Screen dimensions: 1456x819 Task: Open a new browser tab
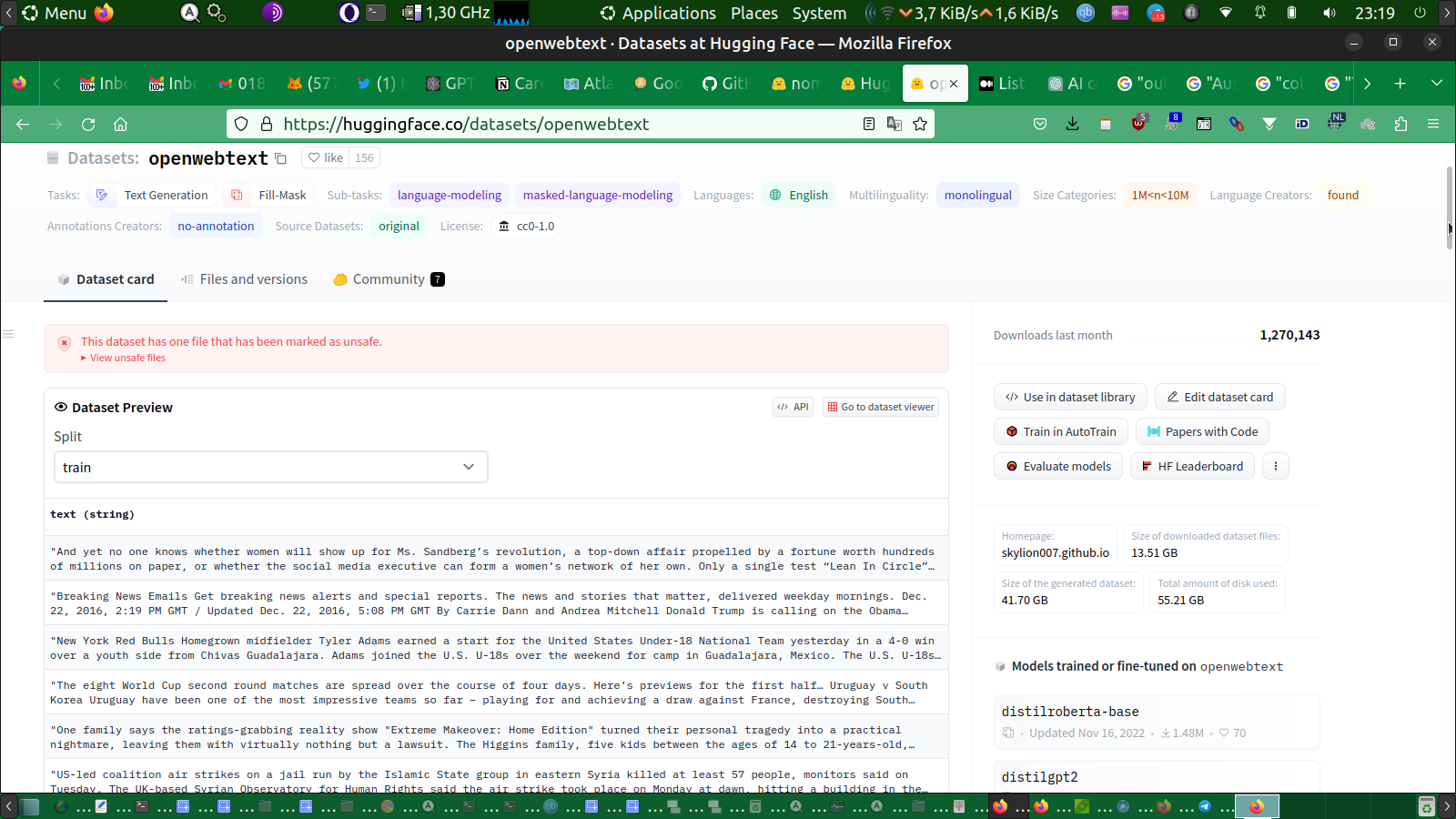point(1400,83)
